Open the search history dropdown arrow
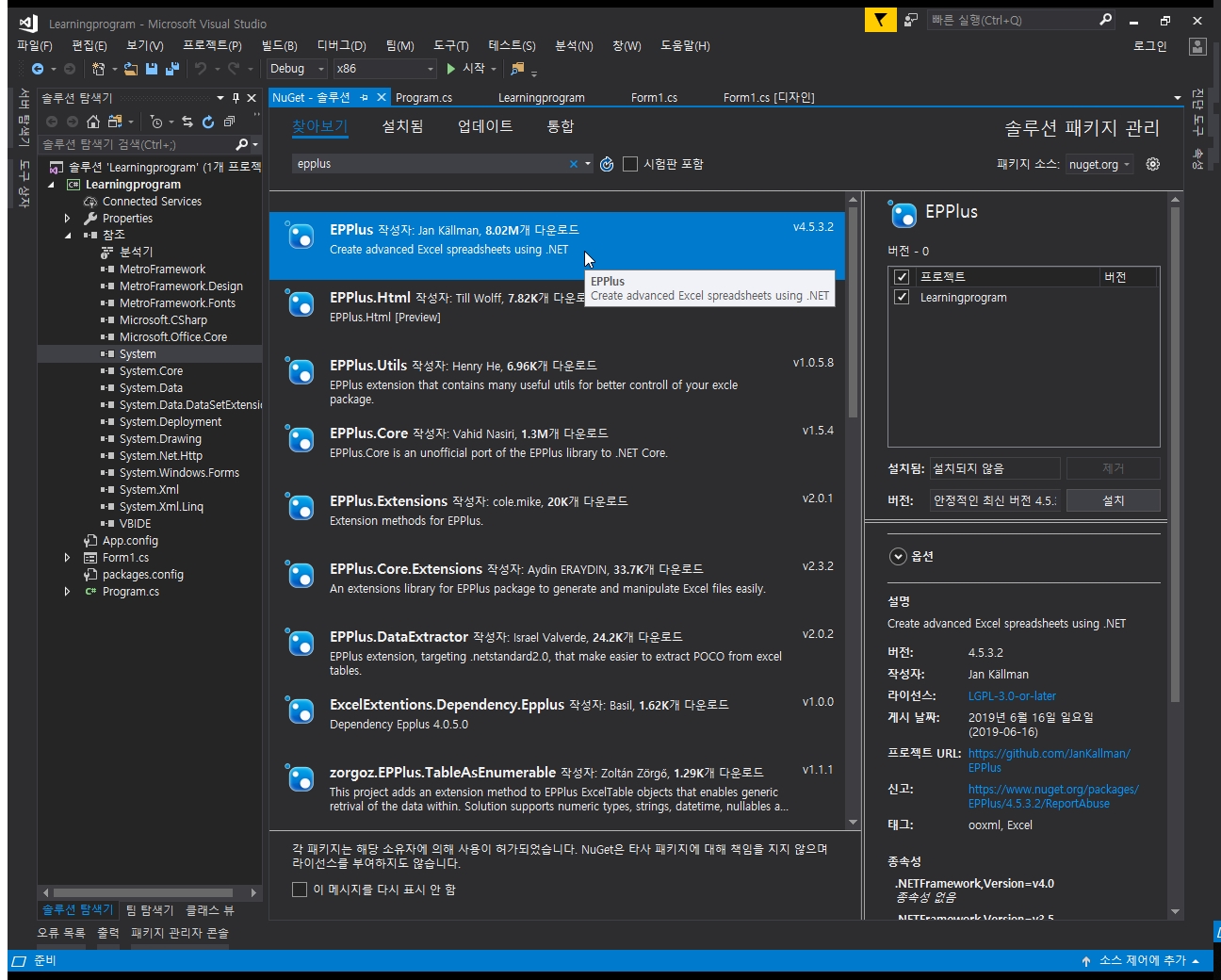 (588, 164)
